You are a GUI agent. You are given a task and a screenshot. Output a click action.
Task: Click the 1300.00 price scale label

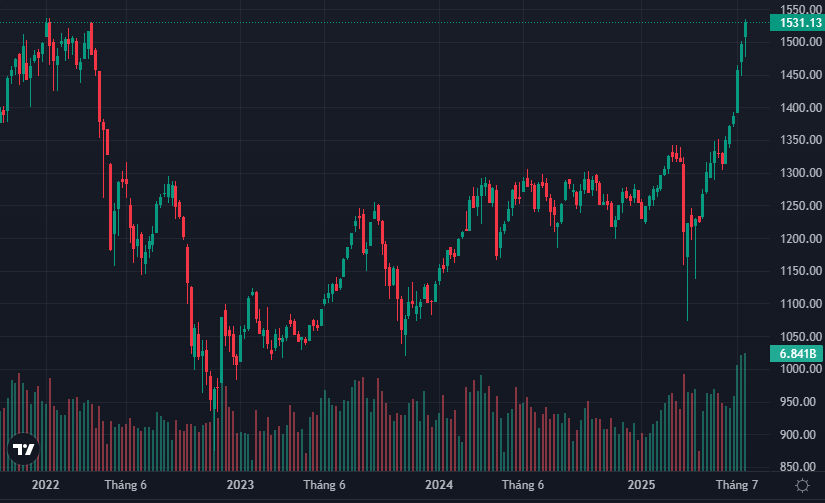(796, 173)
